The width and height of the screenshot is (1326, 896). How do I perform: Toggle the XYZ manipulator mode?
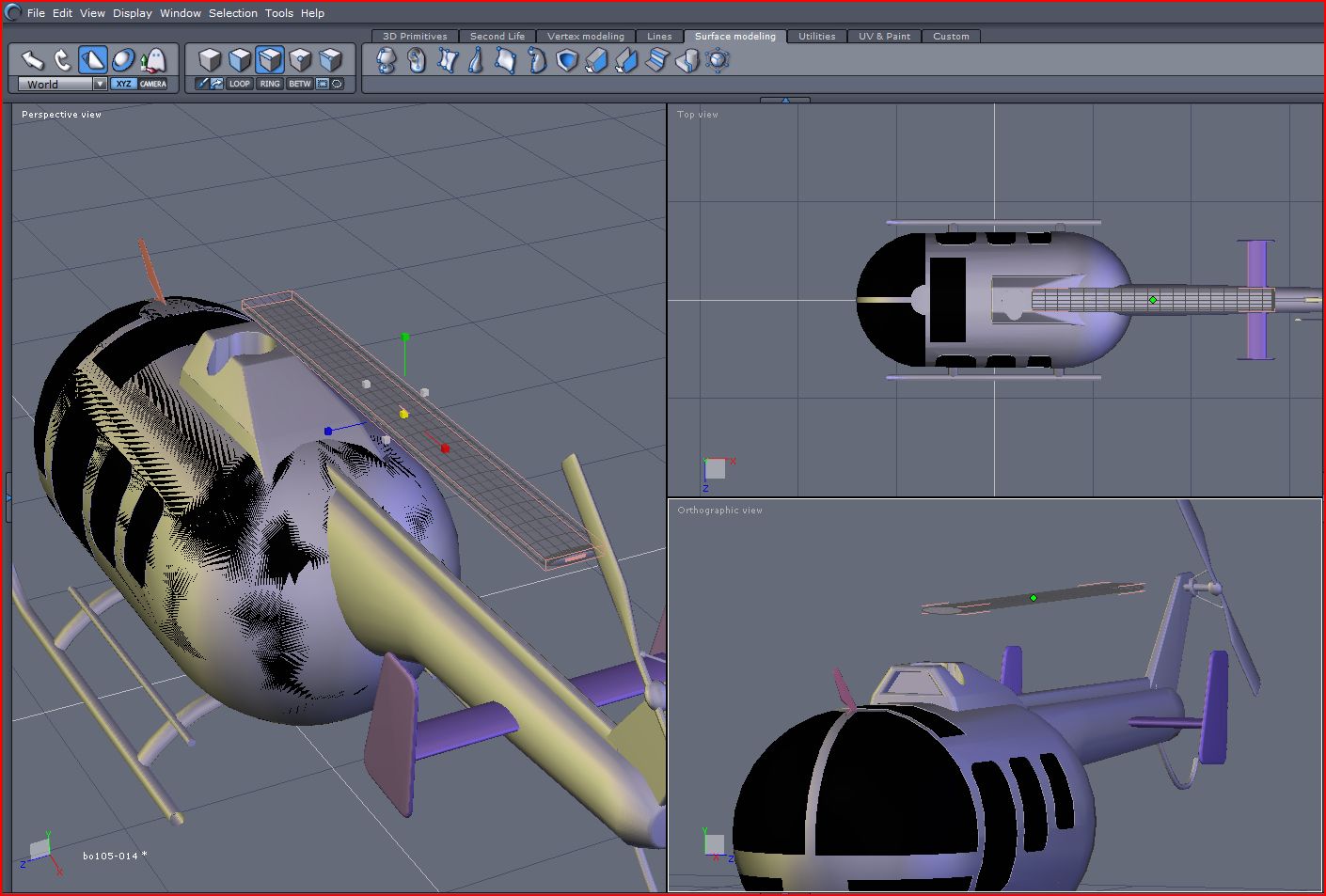pos(123,84)
